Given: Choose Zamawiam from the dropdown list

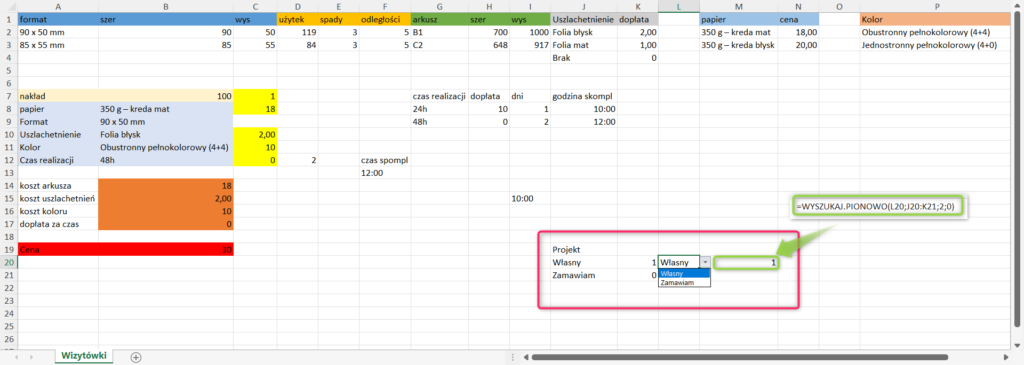Looking at the screenshot, I should (684, 283).
